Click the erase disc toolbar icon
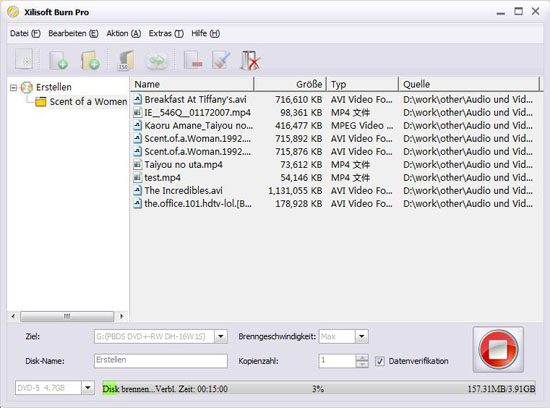Image resolution: width=550 pixels, height=408 pixels. click(250, 60)
